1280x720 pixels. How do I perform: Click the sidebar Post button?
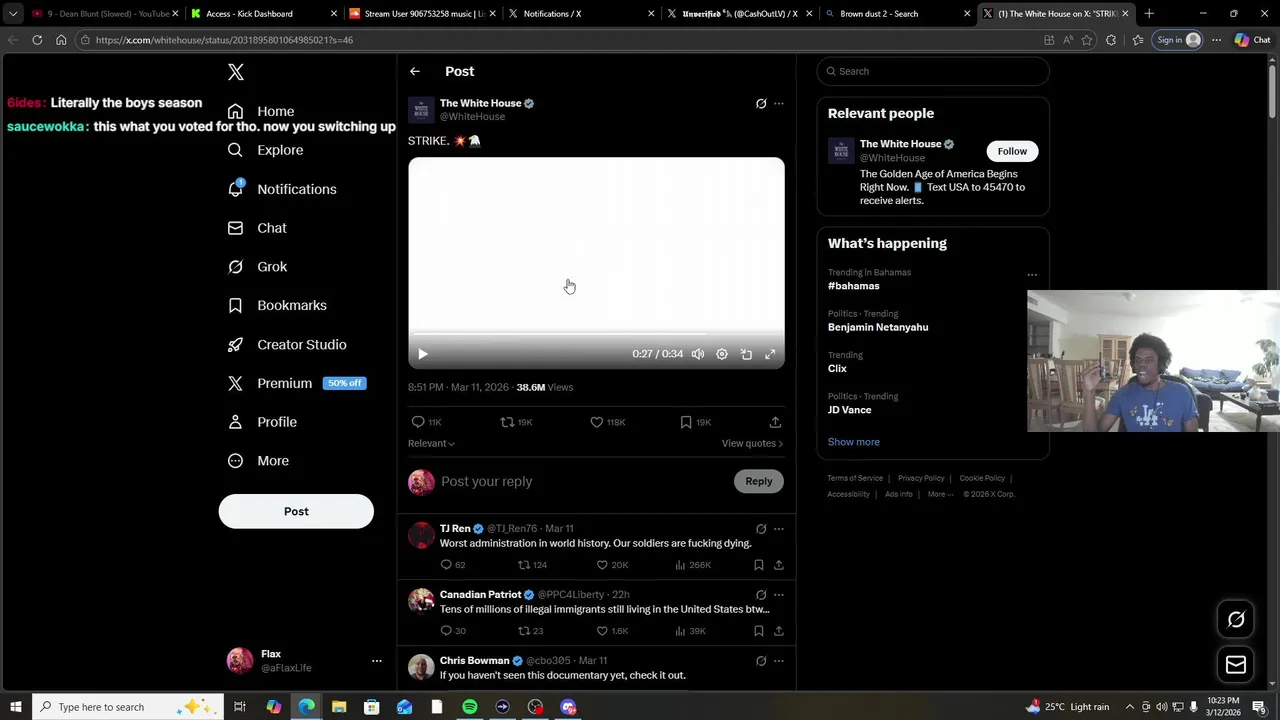(296, 511)
